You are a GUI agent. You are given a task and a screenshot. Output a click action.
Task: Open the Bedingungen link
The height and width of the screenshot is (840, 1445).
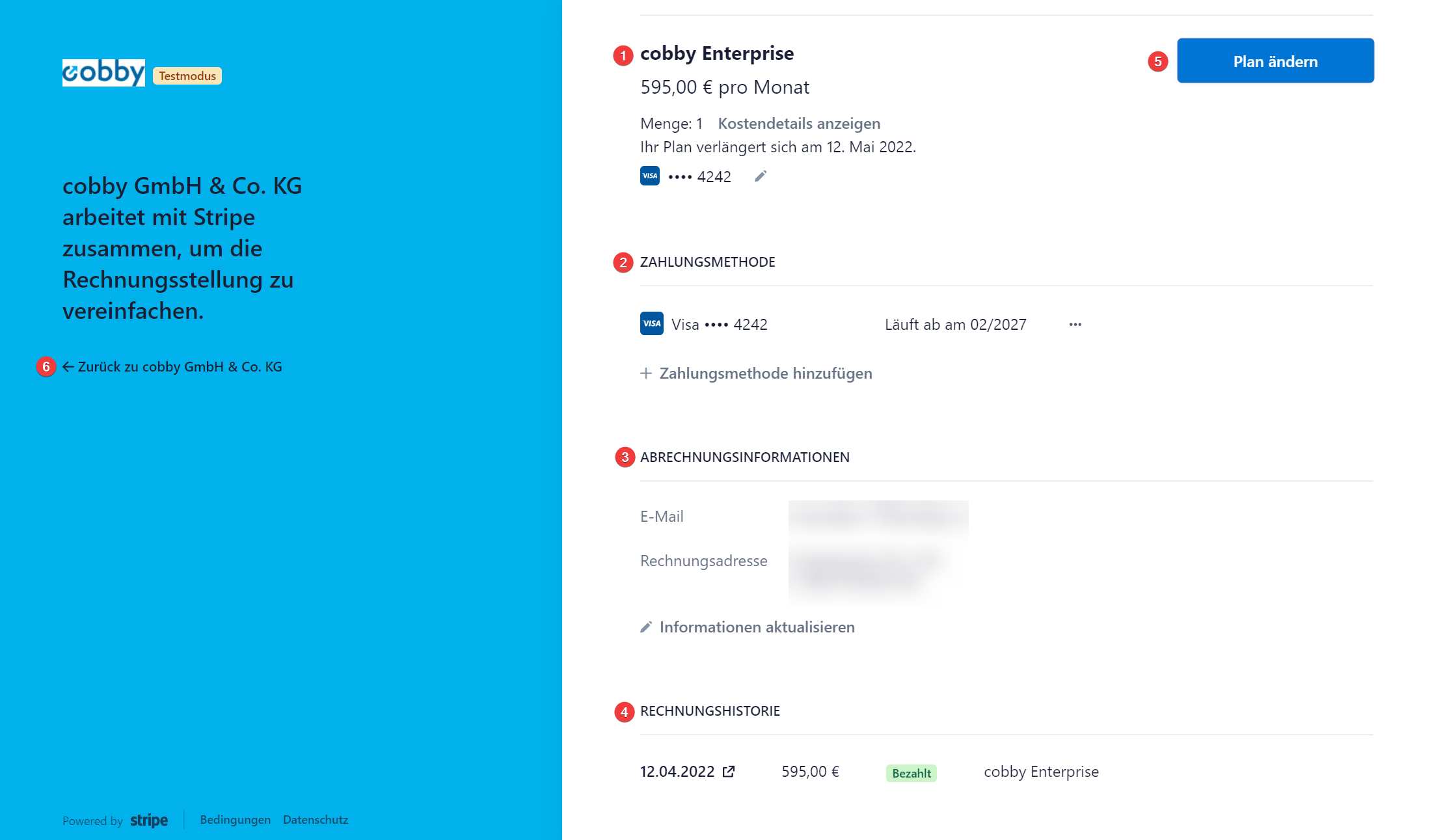tap(236, 820)
